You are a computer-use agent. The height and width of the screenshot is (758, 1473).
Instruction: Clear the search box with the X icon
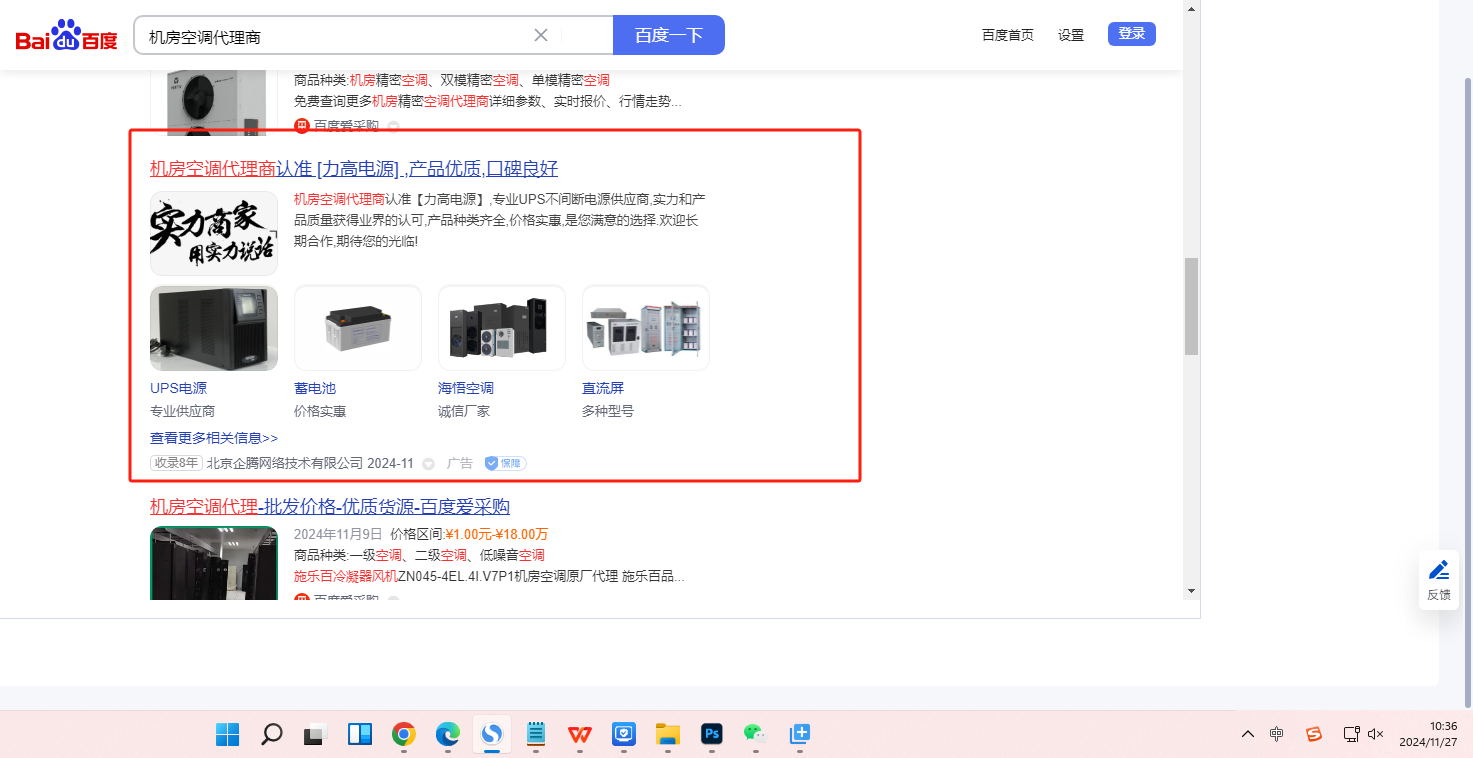point(541,35)
